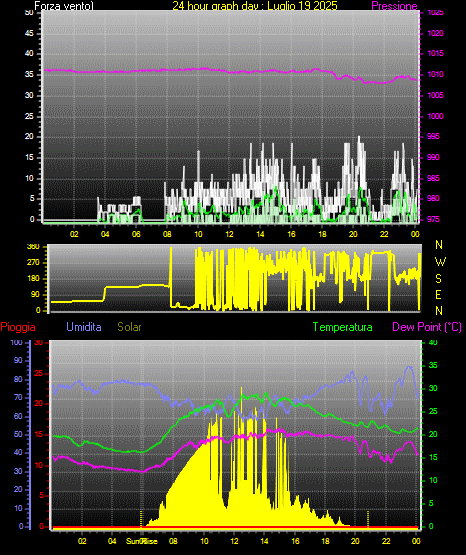
Task: Click the 'W' compass letter beside wind-direction graph
Action: click(440, 262)
